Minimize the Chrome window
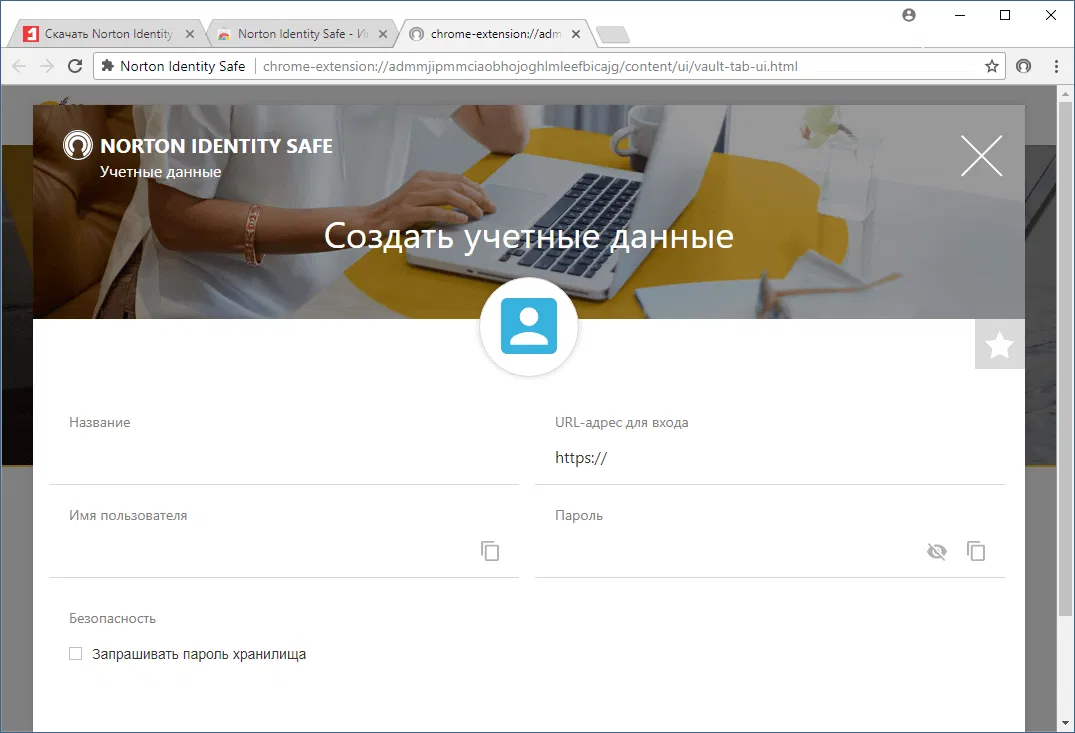 [x=960, y=15]
